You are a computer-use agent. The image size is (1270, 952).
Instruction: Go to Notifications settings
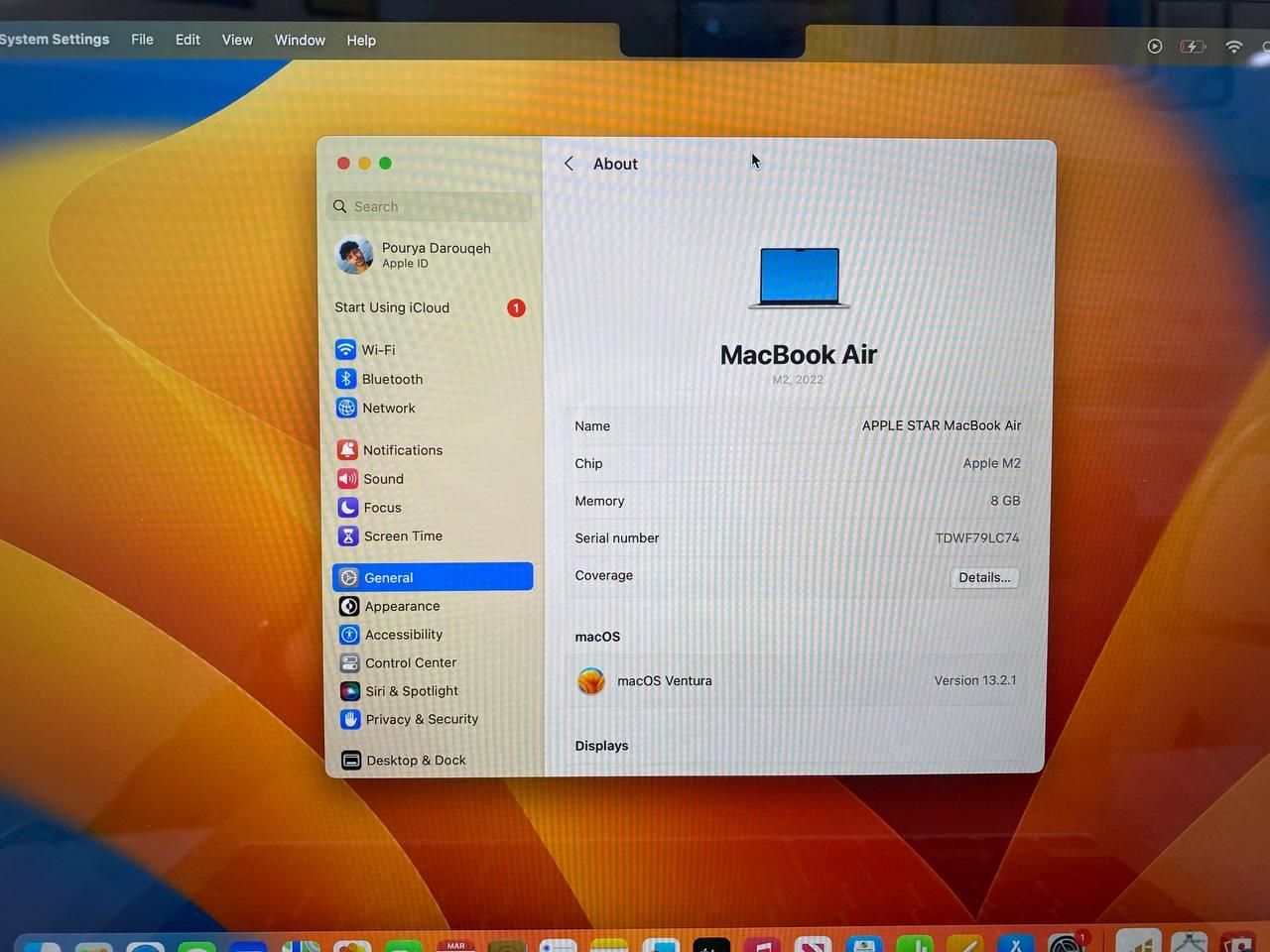tap(402, 450)
